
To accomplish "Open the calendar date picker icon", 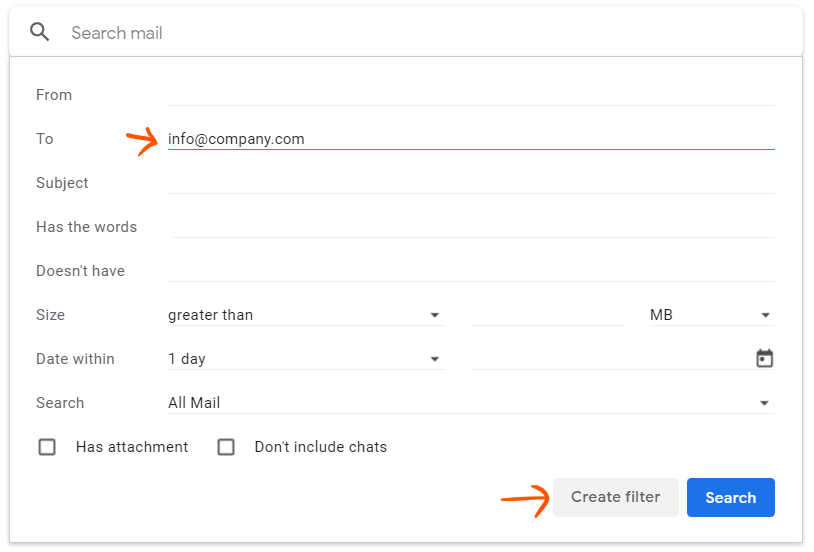I will (x=764, y=359).
